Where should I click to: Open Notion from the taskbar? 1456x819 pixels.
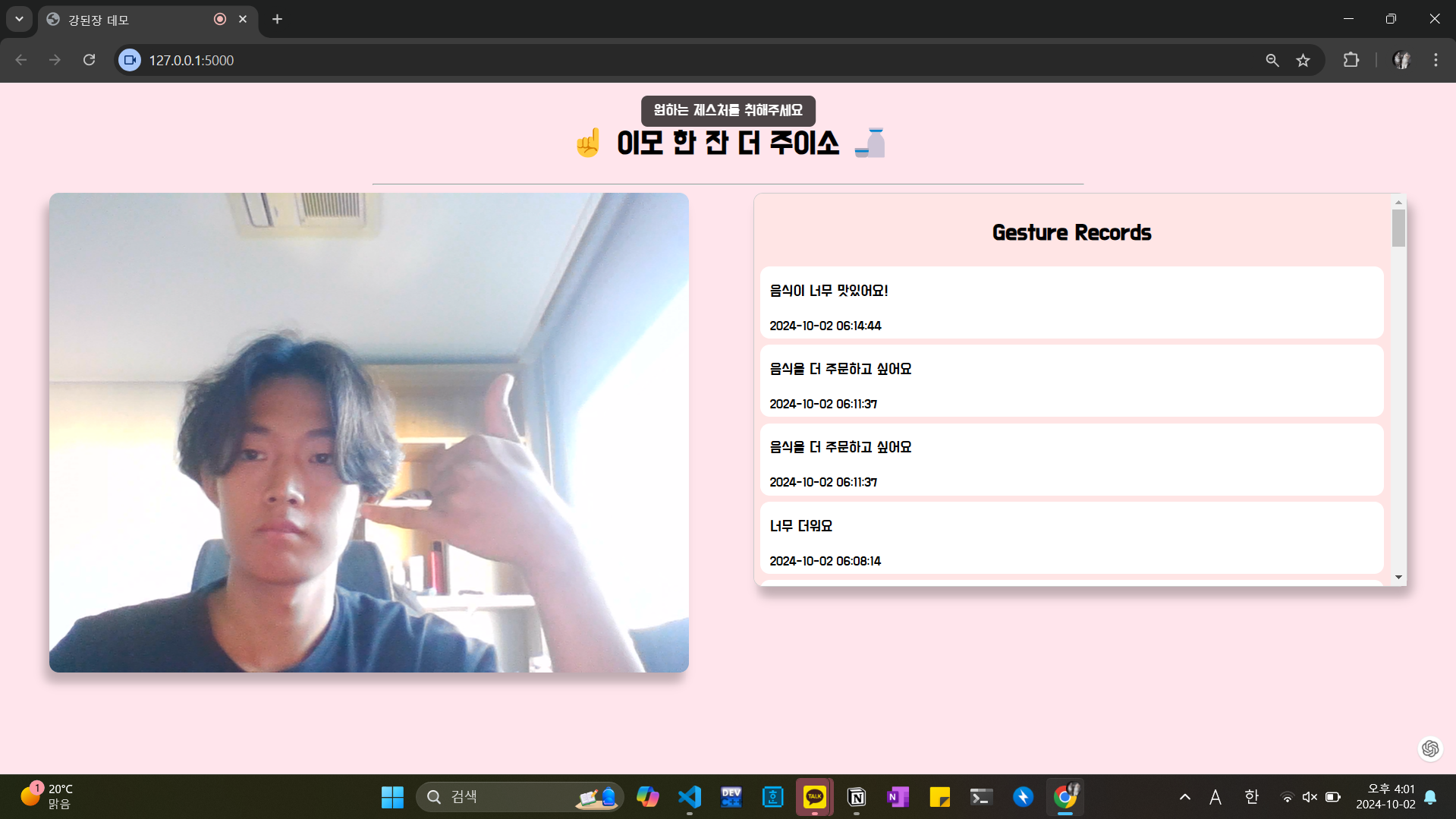tap(857, 797)
